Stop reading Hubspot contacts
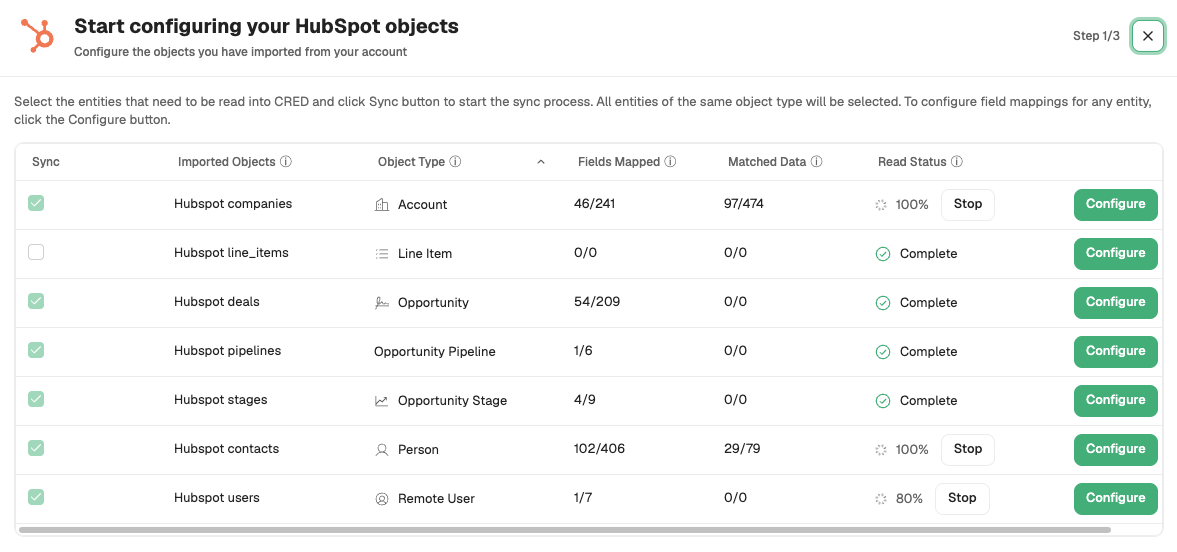This screenshot has width=1177, height=552. click(968, 449)
